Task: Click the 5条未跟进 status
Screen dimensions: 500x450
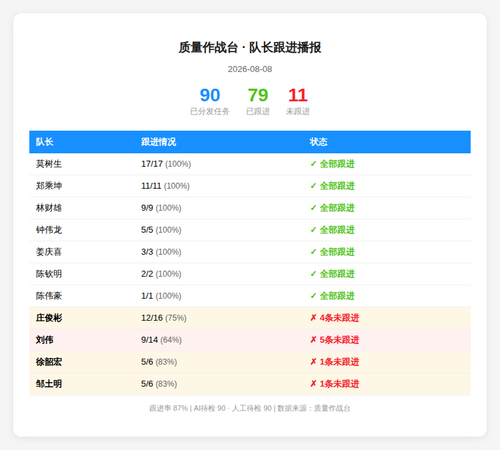Action: pyautogui.click(x=335, y=340)
